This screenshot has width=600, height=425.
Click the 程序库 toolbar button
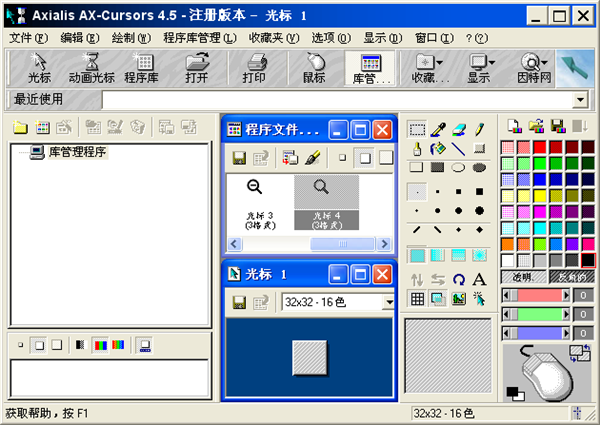click(142, 68)
